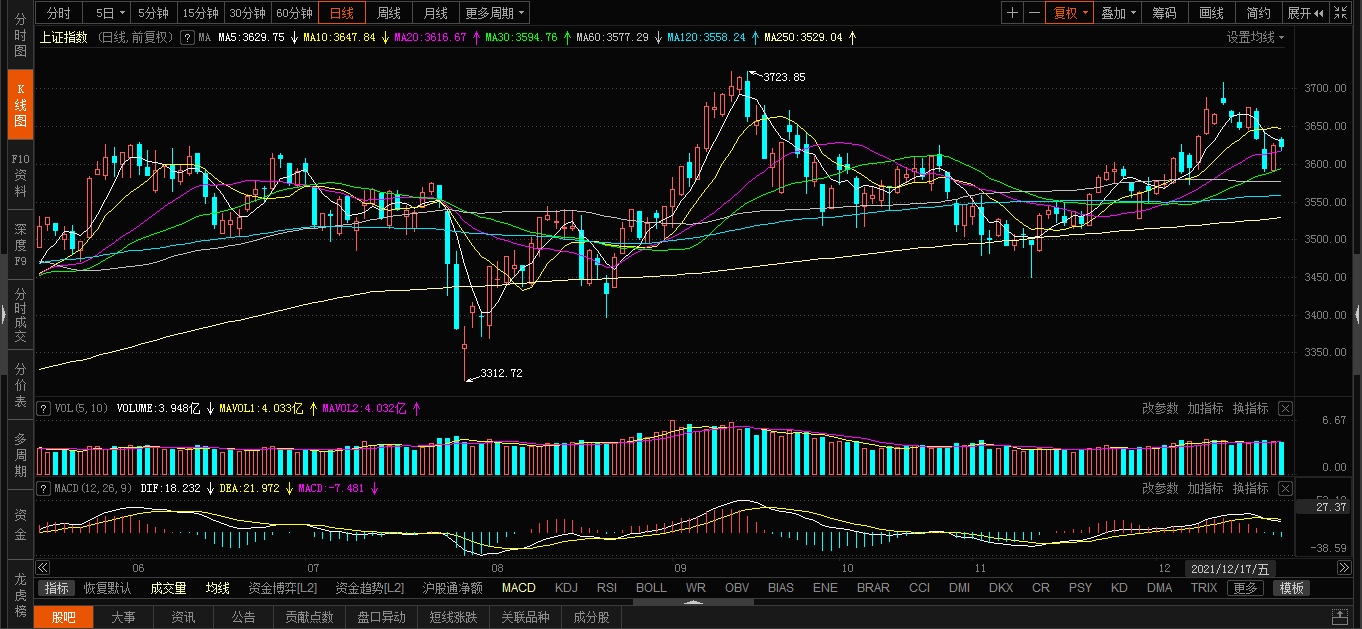Image resolution: width=1362 pixels, height=629 pixels.
Task: Toggle 成交量 indicator display
Action: 168,588
